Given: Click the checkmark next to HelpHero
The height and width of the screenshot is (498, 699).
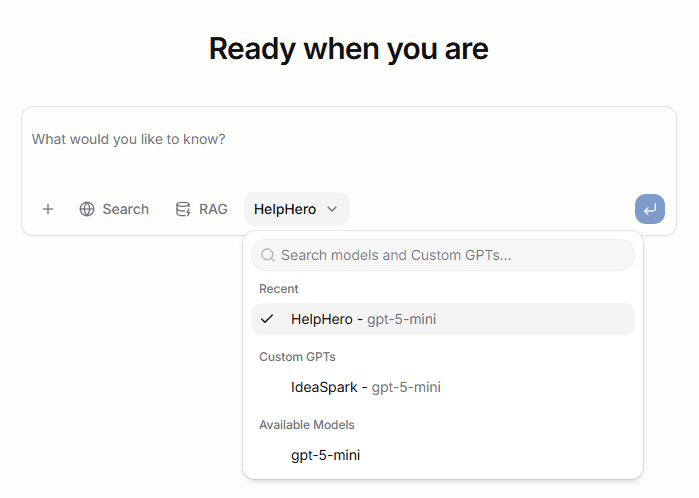Looking at the screenshot, I should pyautogui.click(x=267, y=319).
